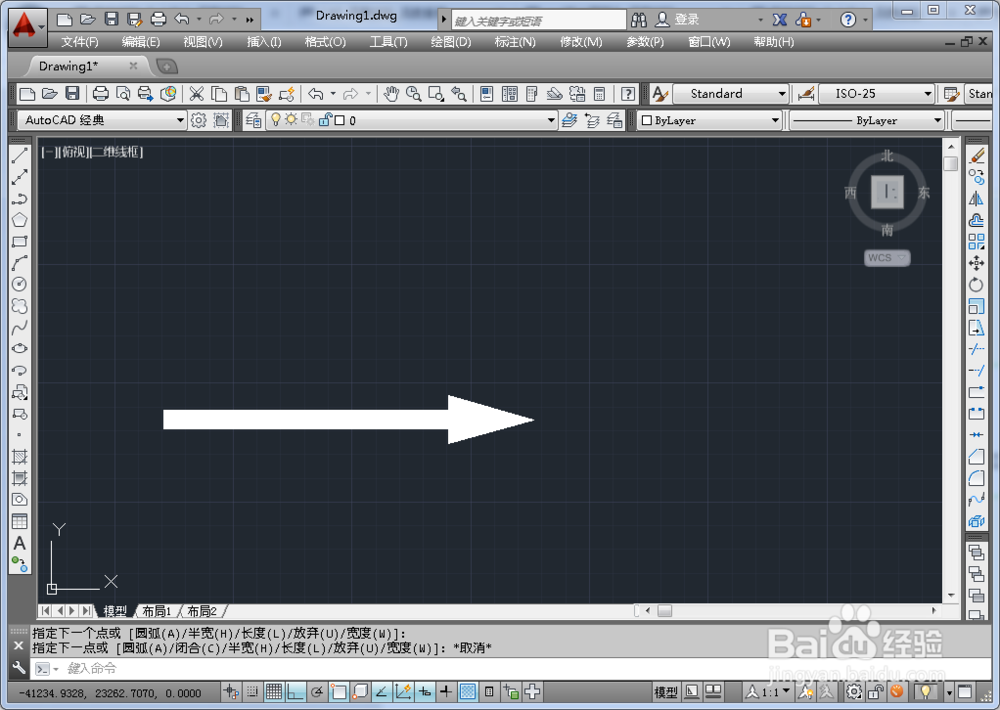Open the 绘图(D) menu
Viewport: 1000px width, 710px height.
tap(451, 42)
